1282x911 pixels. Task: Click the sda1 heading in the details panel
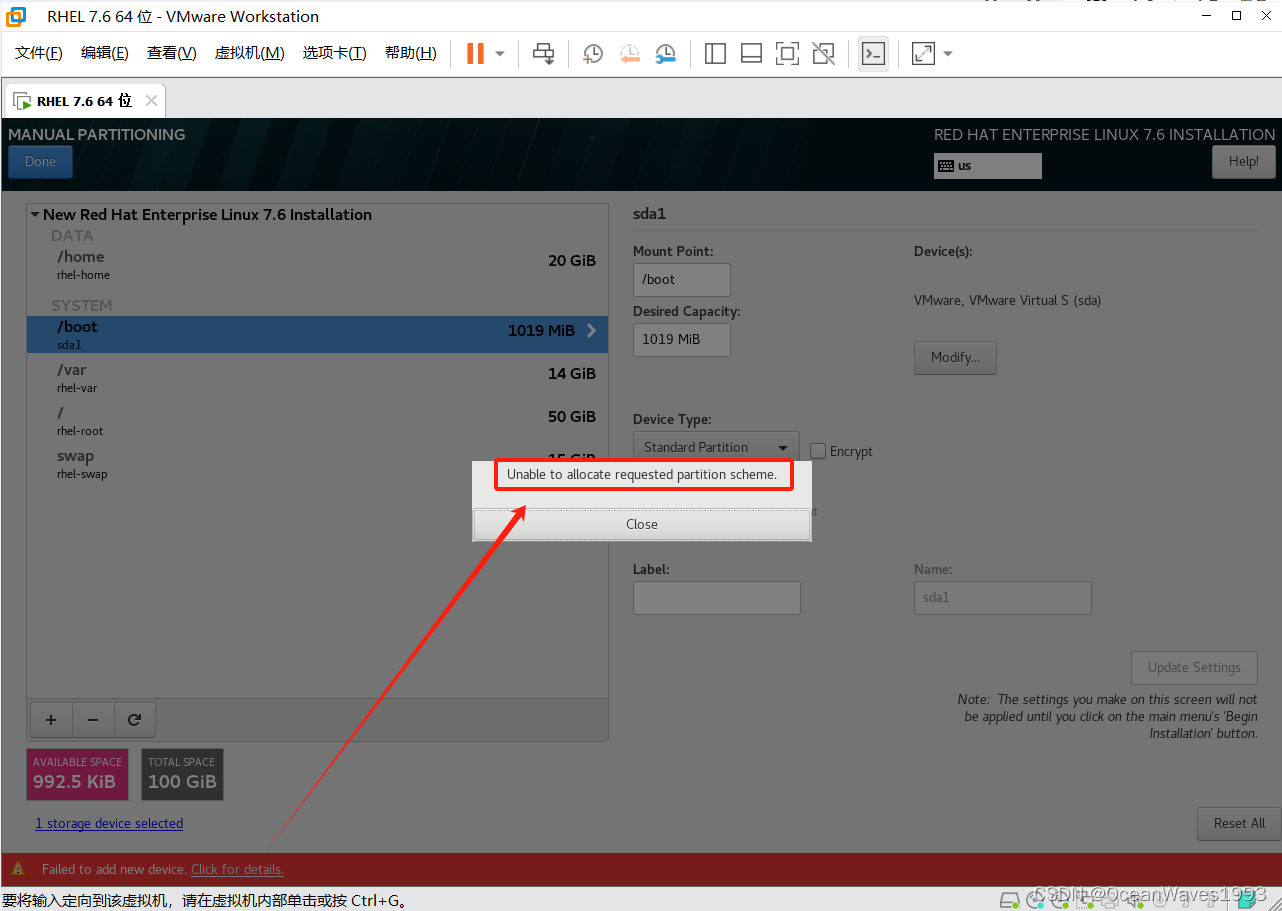coord(649,214)
